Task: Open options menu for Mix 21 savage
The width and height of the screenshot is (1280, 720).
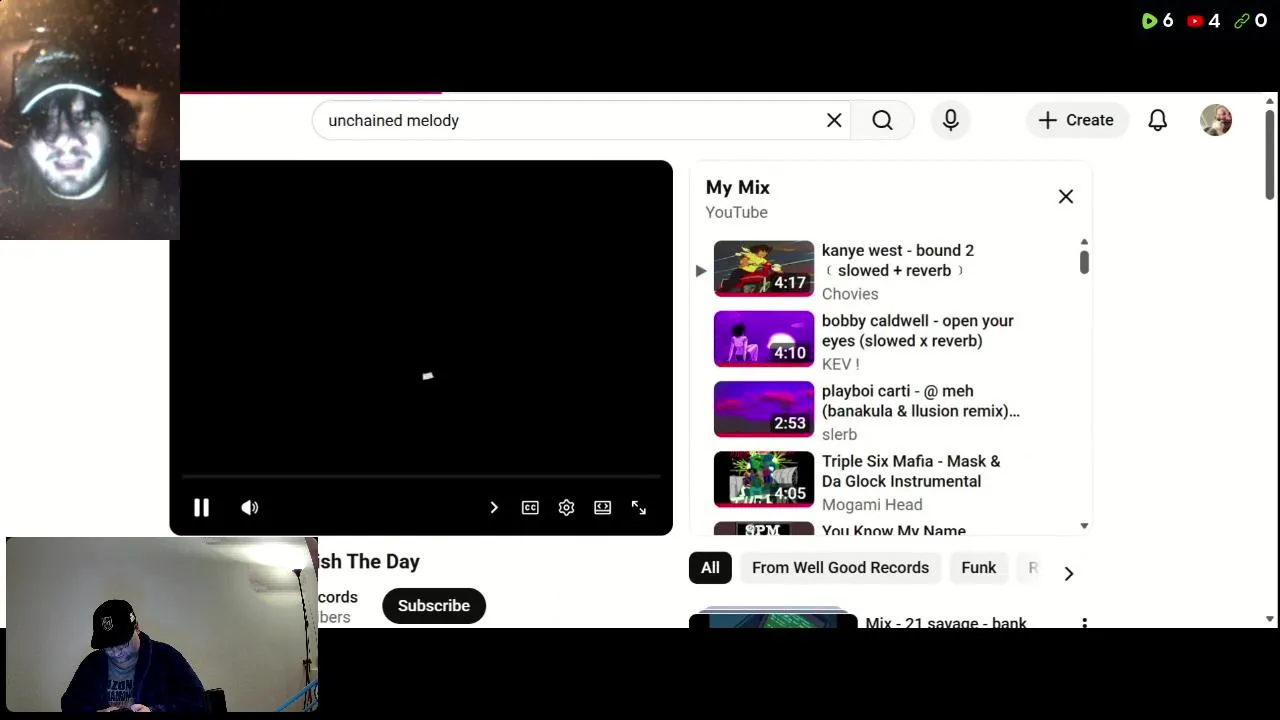Action: (x=1084, y=623)
